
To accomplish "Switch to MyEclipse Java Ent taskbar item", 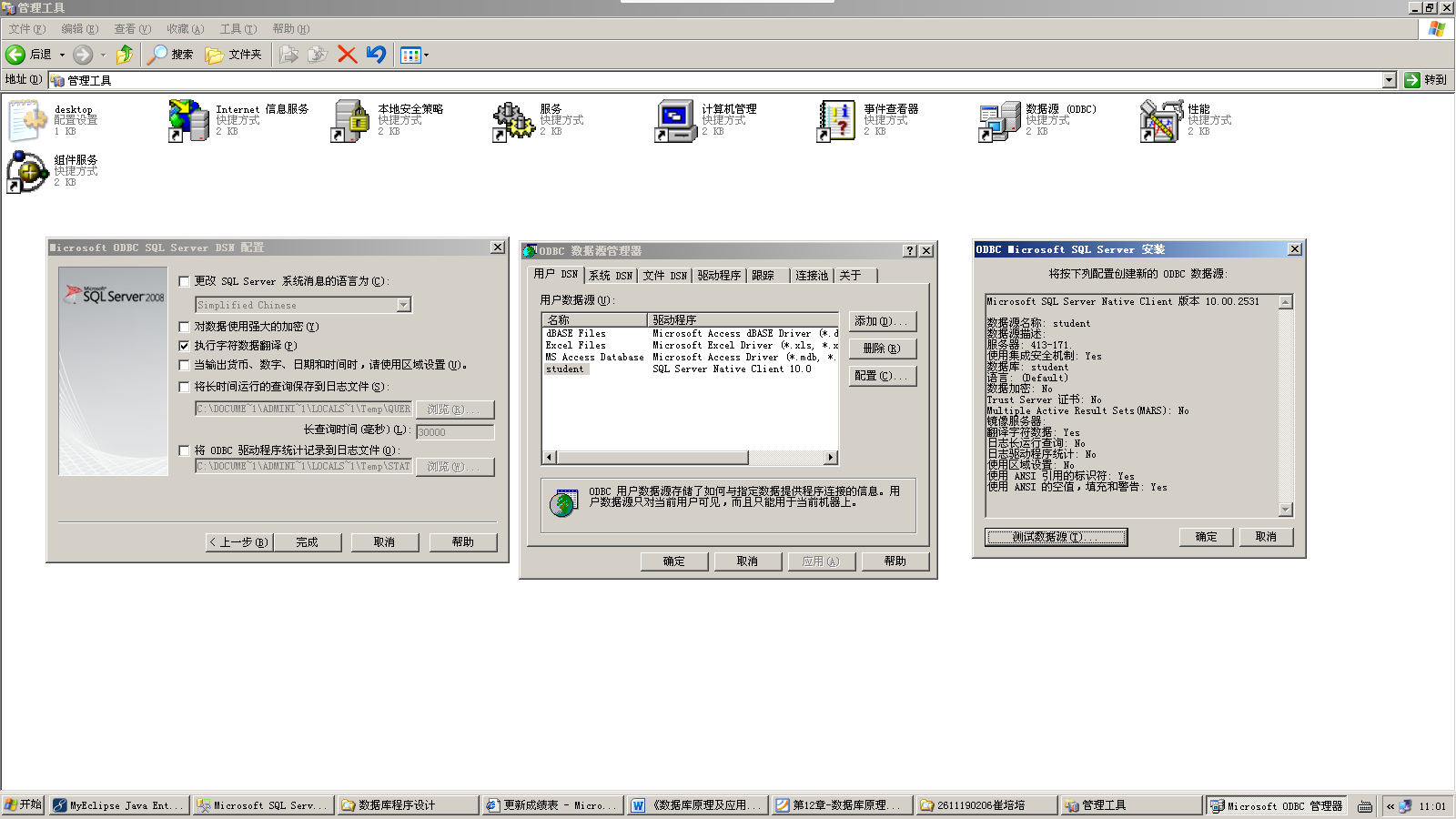I will 119,805.
